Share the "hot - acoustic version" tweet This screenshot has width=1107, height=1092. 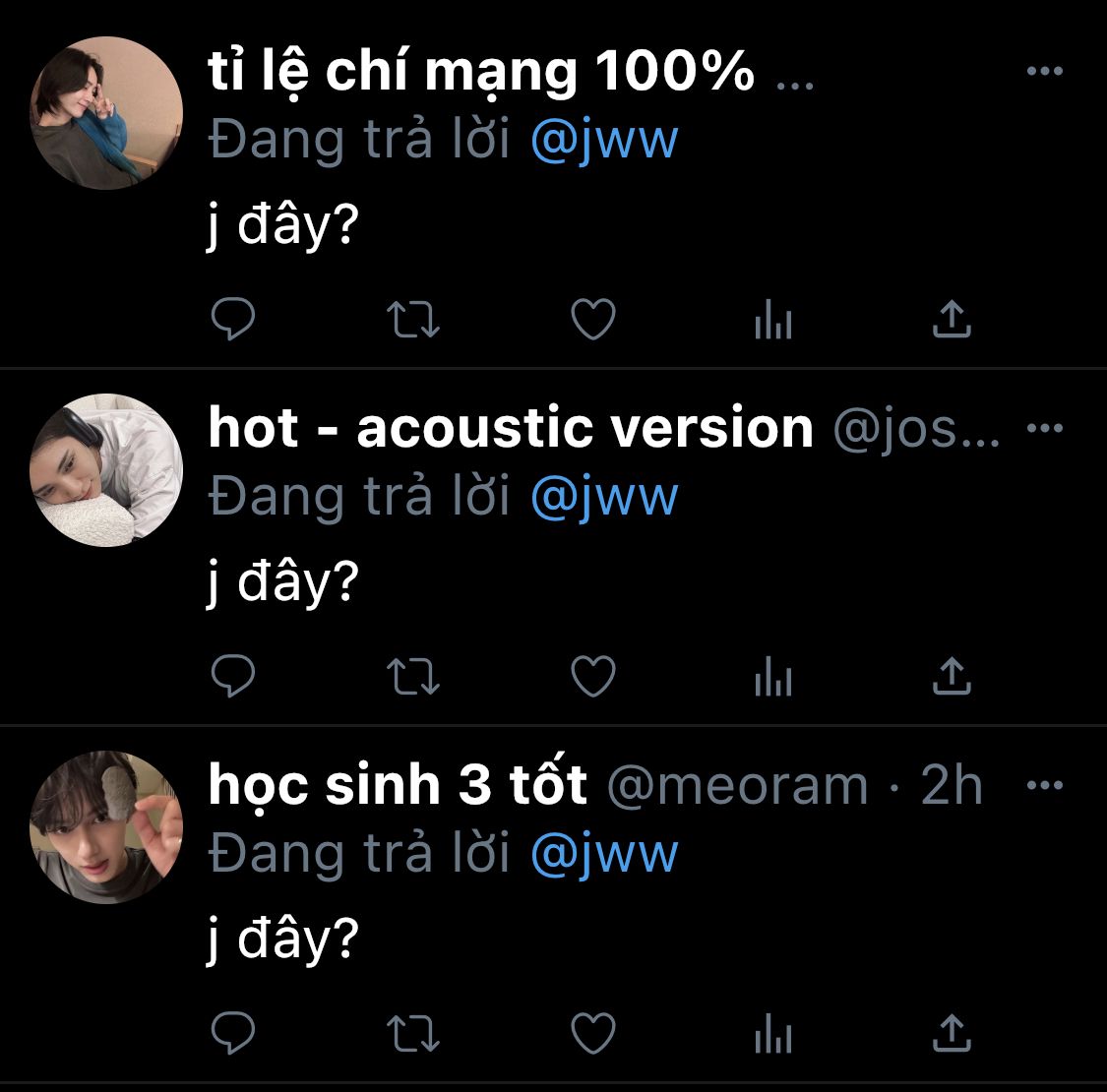point(953,676)
